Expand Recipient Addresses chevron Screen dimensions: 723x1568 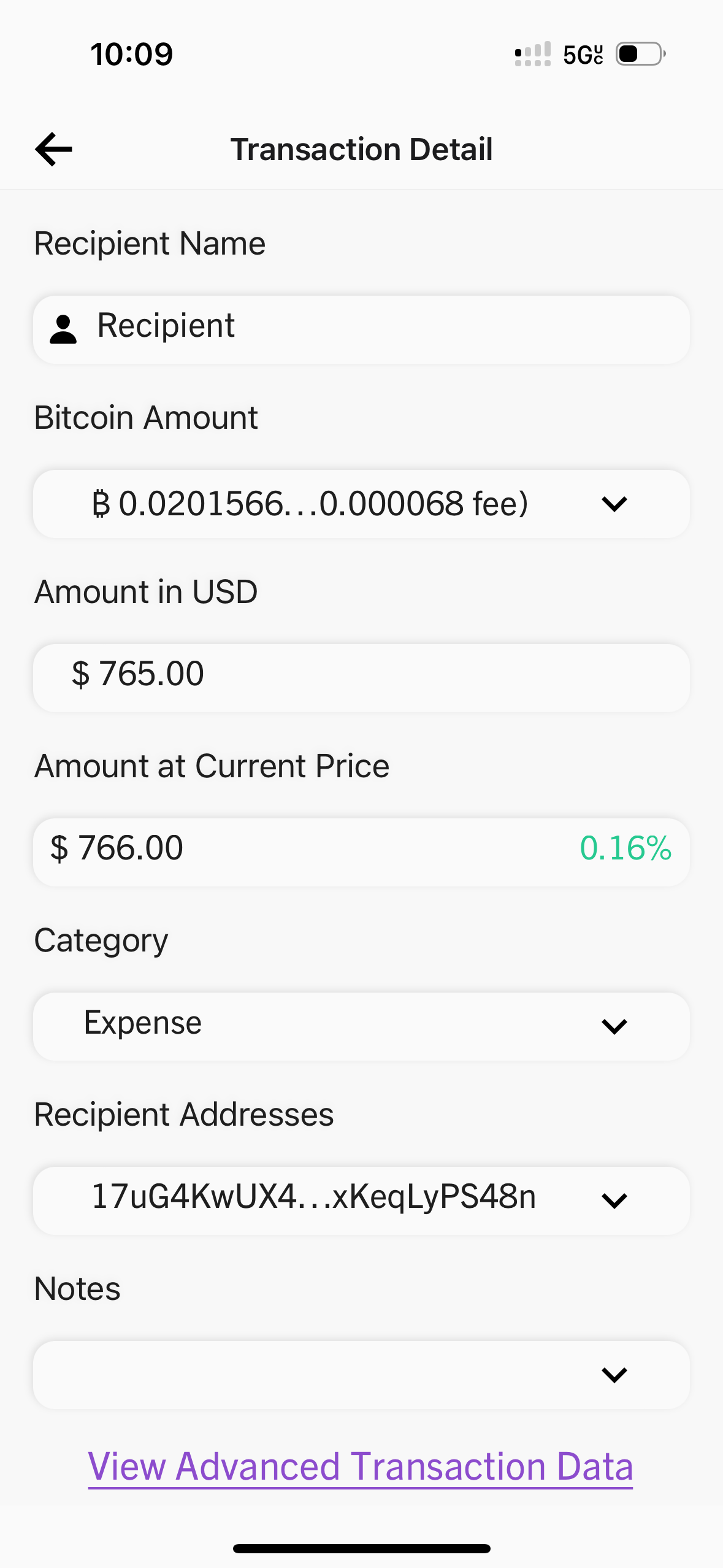point(614,1201)
